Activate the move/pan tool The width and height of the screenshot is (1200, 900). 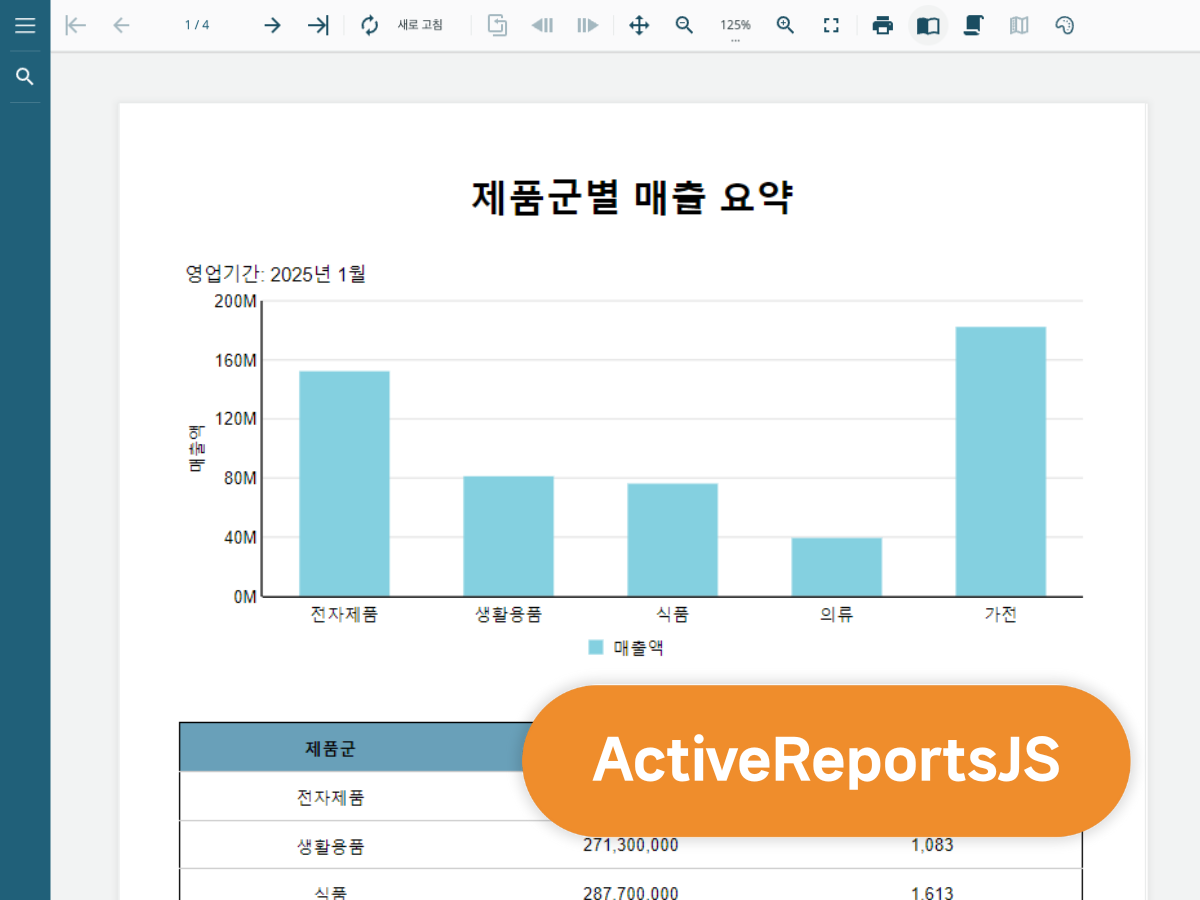click(639, 26)
